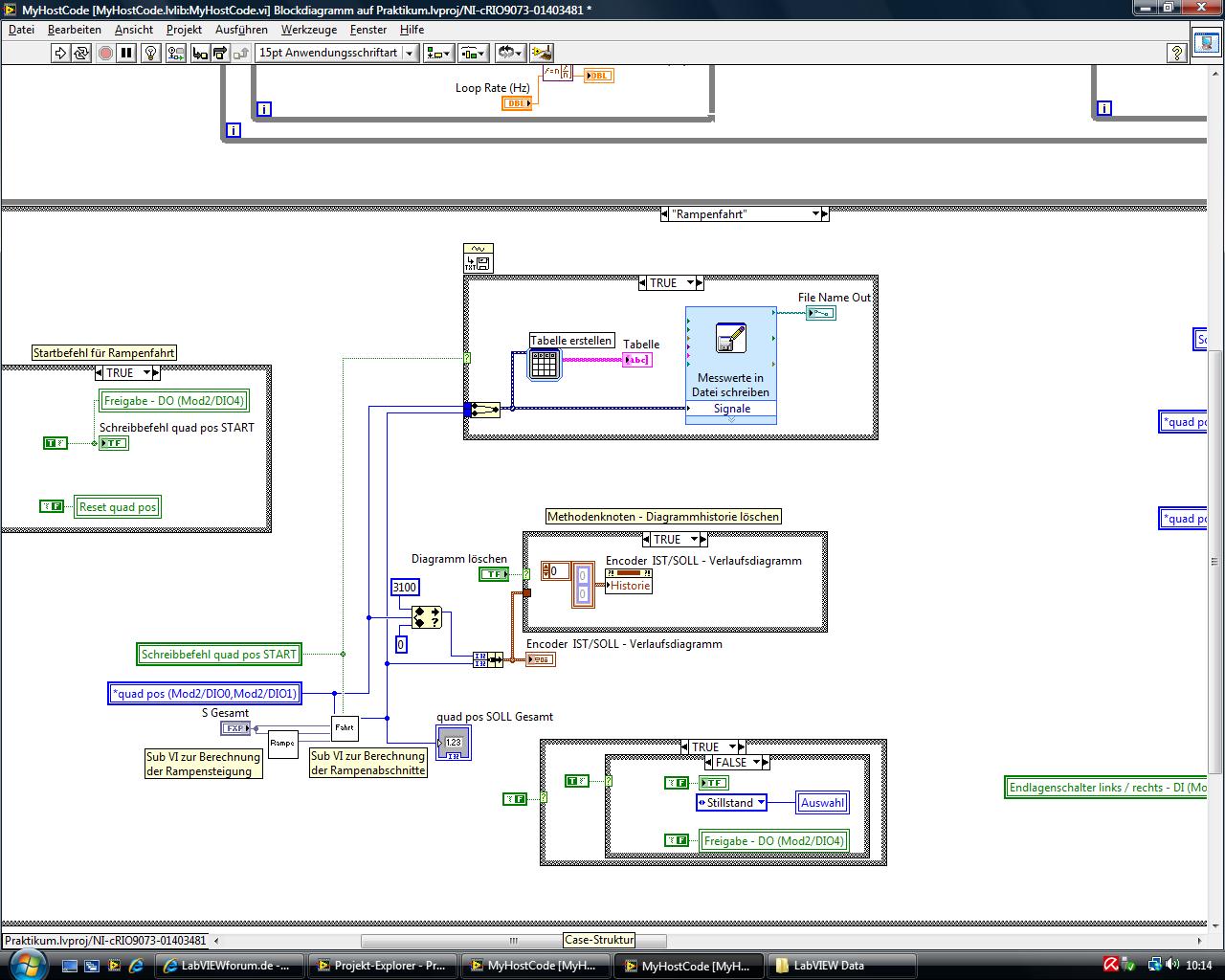Click the Run arrow button
Screen dimensions: 1225x980
click(60, 53)
